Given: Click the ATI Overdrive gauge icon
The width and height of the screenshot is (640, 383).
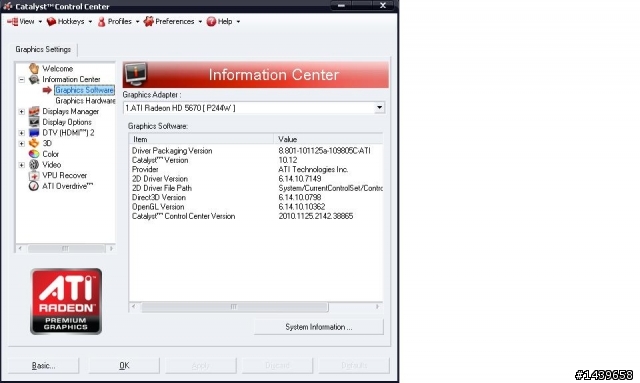Looking at the screenshot, I should click(34, 186).
